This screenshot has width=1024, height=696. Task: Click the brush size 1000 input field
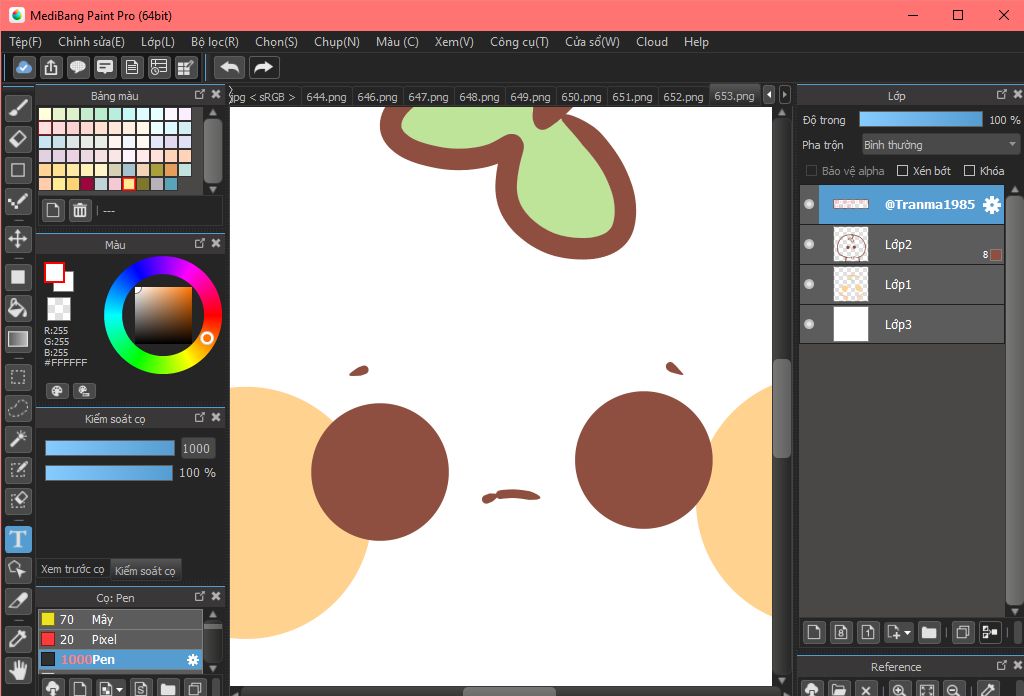[x=197, y=449]
